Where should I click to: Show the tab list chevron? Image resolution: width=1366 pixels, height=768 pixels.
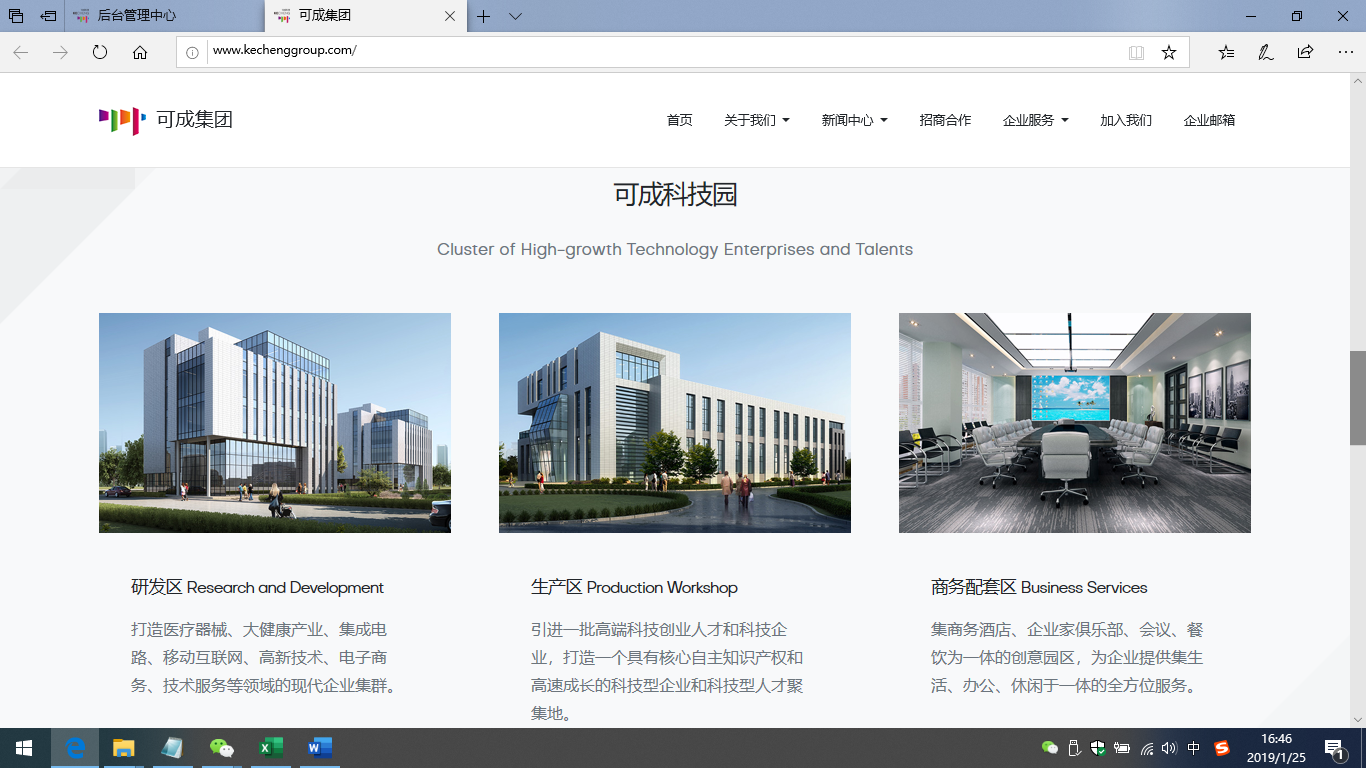click(515, 16)
